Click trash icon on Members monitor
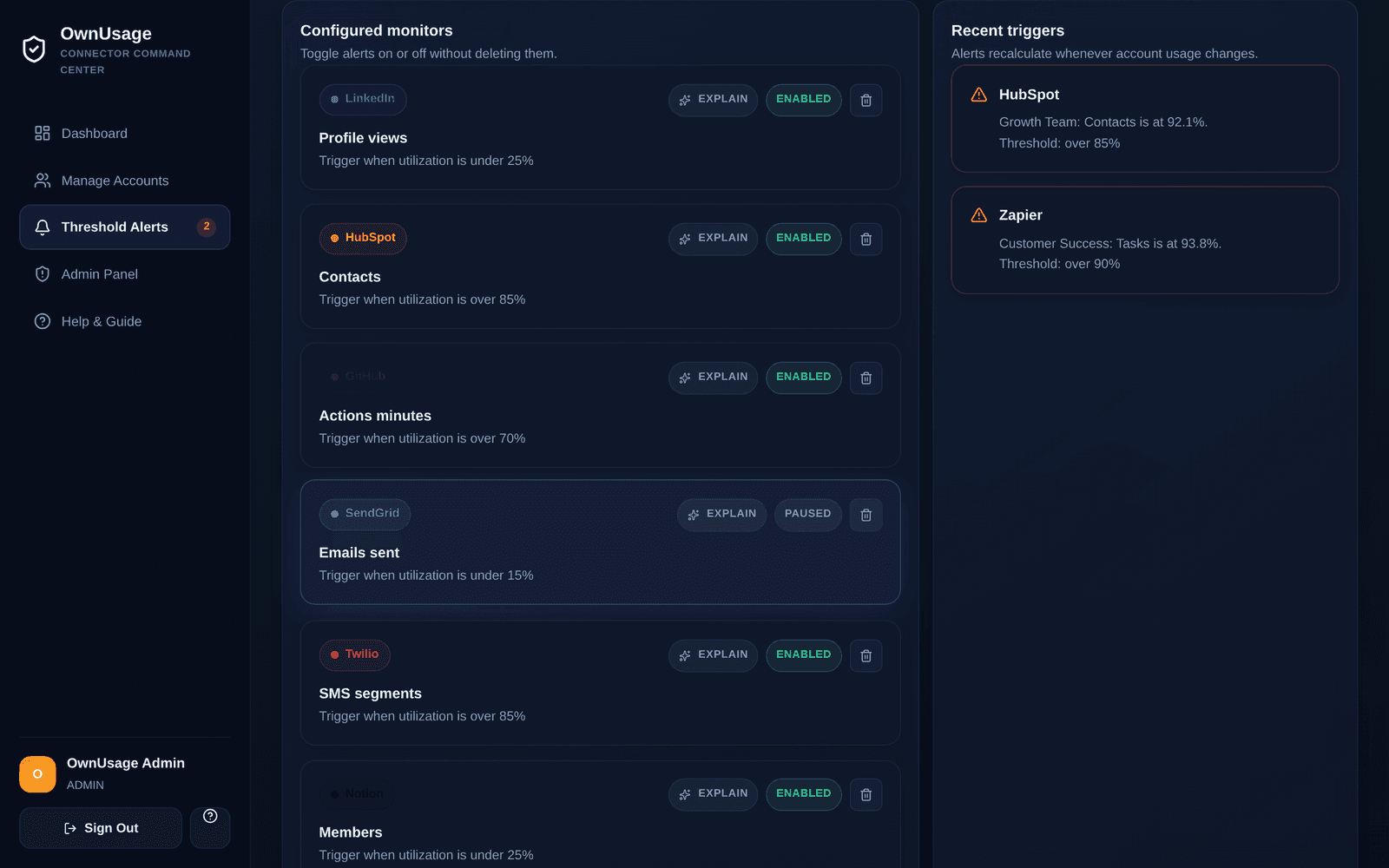1389x868 pixels. pyautogui.click(x=866, y=794)
